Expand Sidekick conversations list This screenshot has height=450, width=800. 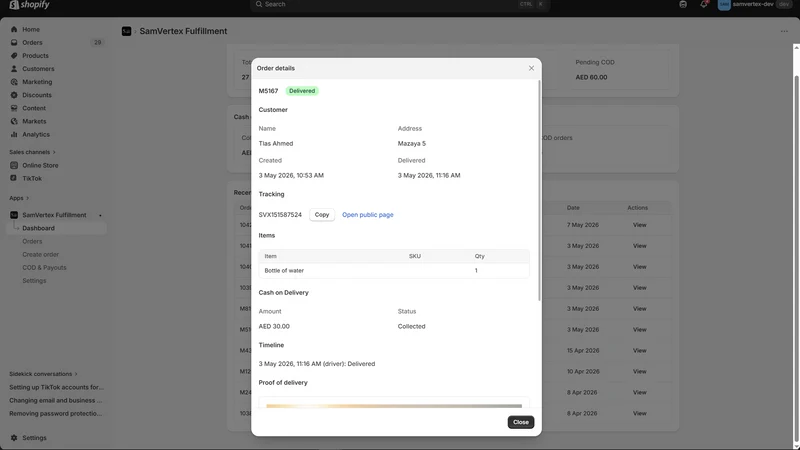(43, 374)
